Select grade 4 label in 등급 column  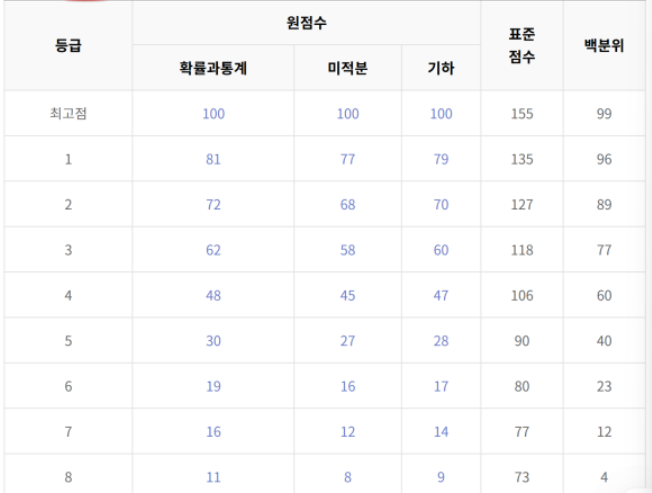click(68, 295)
